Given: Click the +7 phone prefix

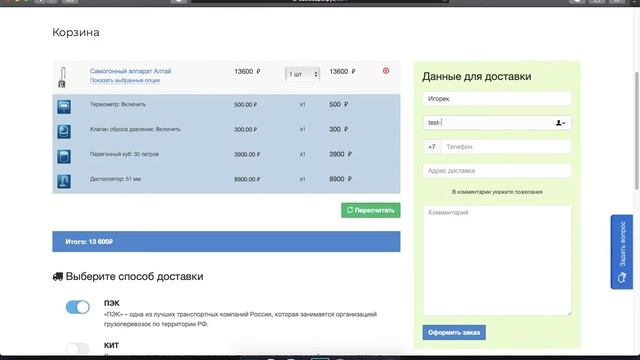Looking at the screenshot, I should (x=432, y=147).
